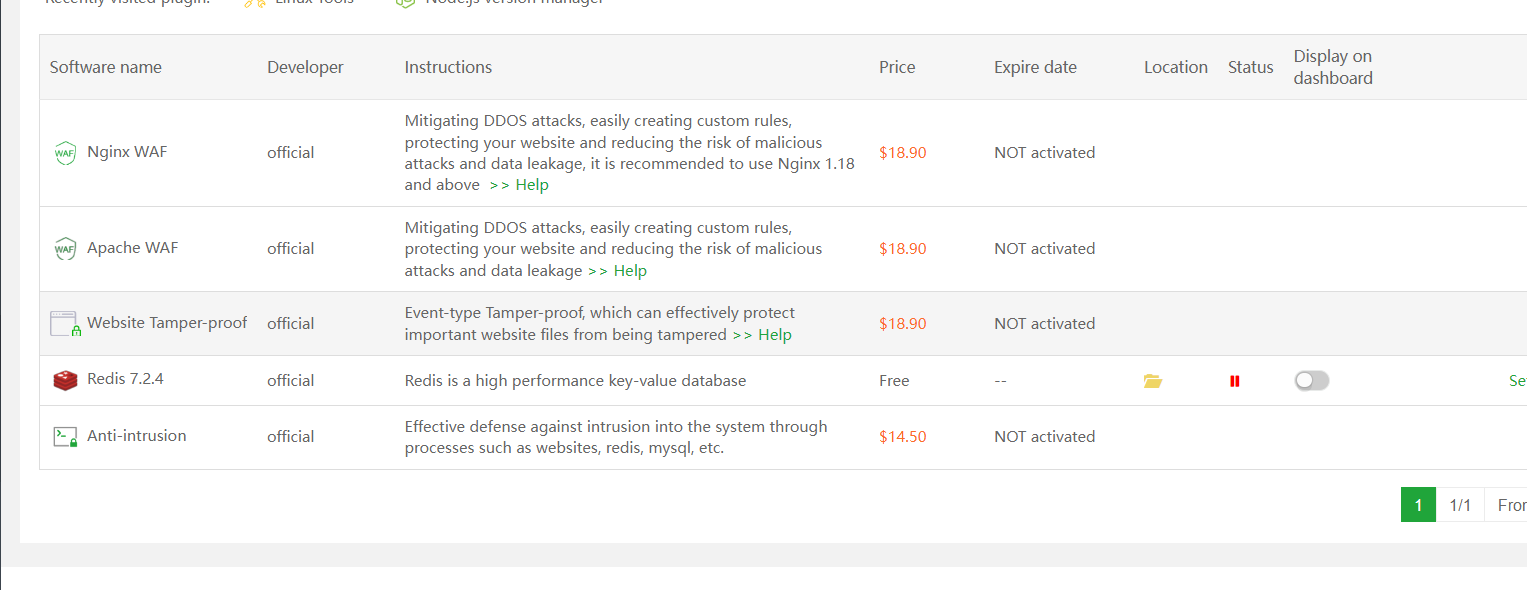The image size is (1527, 590).
Task: Click the Redis 7.2.4 software name
Action: pyautogui.click(x=125, y=380)
